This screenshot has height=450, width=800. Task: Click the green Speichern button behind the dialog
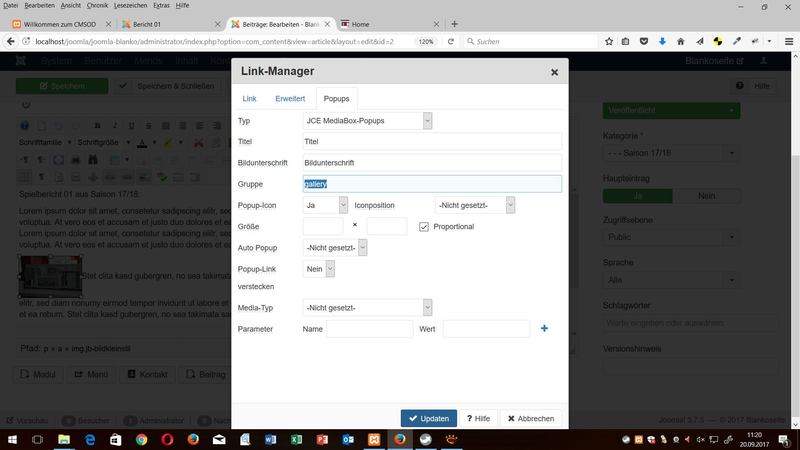[62, 86]
